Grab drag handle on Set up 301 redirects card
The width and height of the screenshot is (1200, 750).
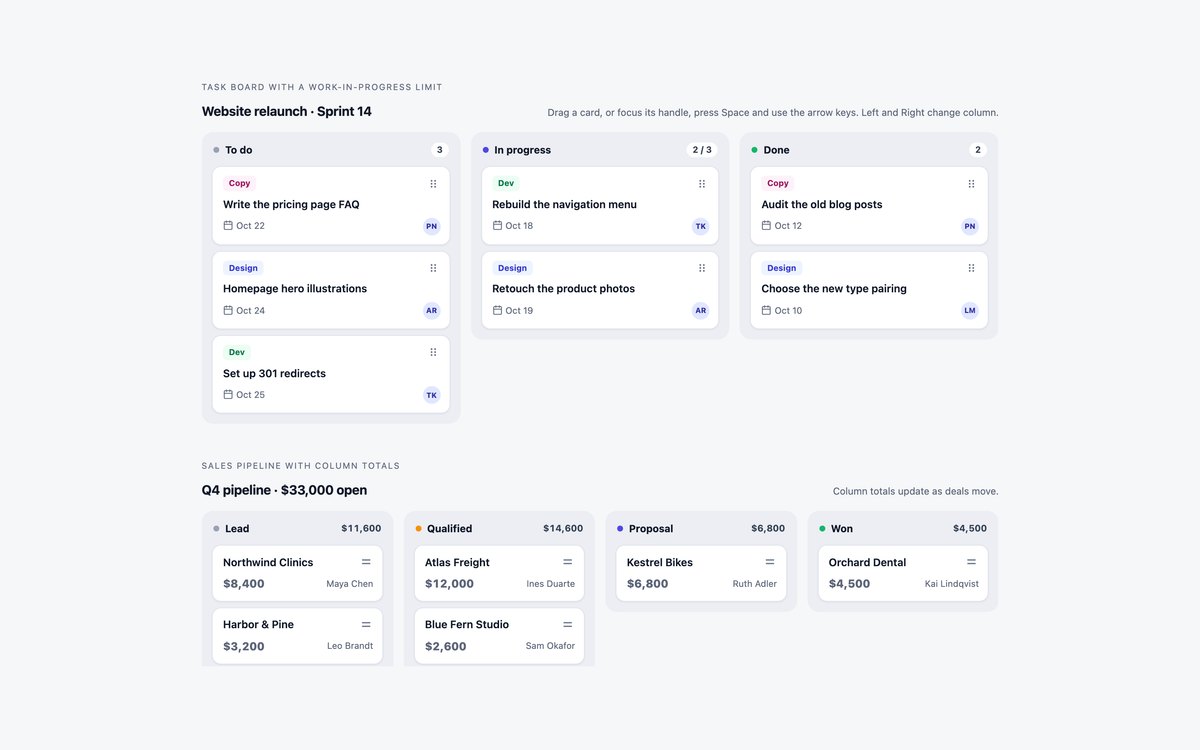(x=433, y=352)
